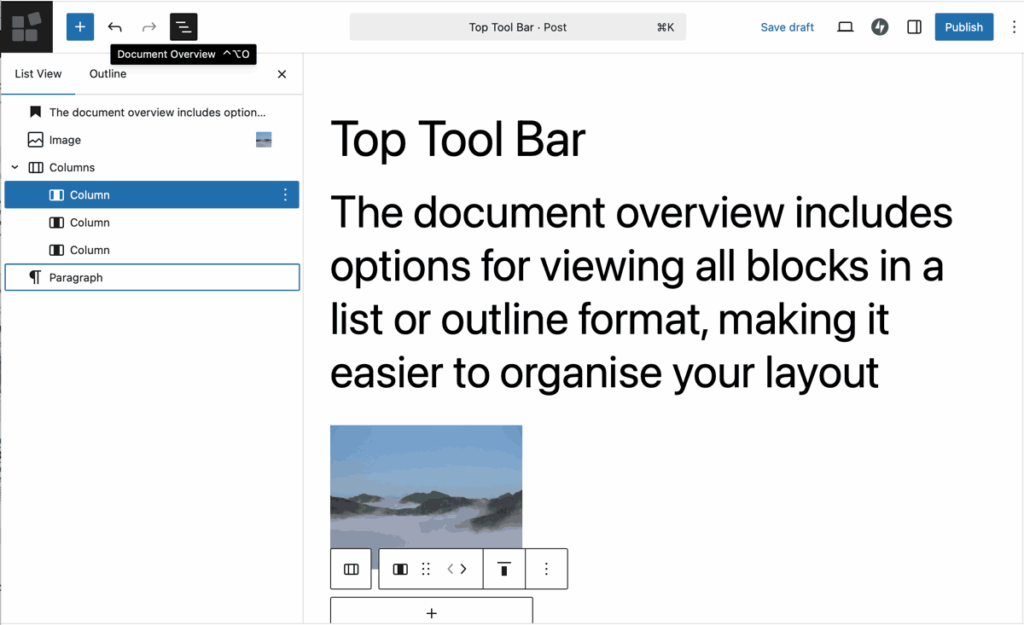Open options for the selected Column block
This screenshot has width=1024, height=625.
286,194
